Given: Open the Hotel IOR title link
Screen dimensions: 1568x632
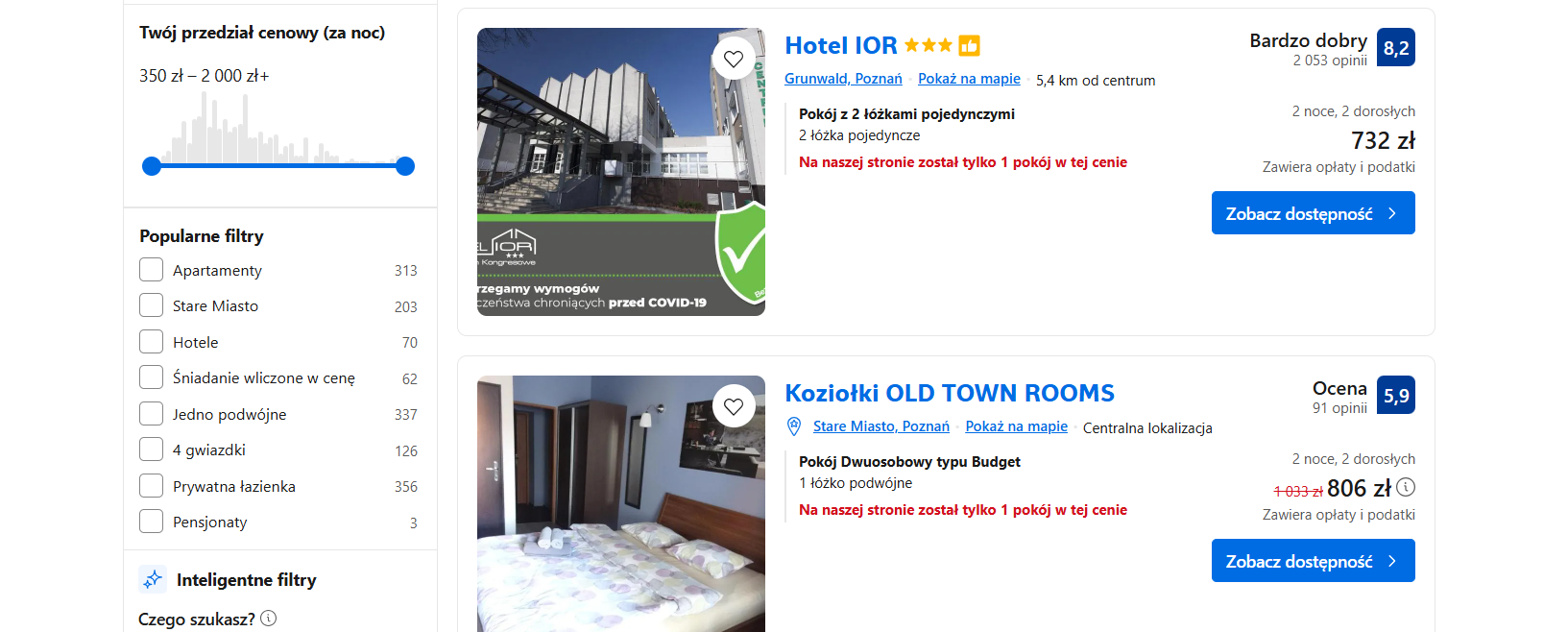Looking at the screenshot, I should pyautogui.click(x=841, y=45).
